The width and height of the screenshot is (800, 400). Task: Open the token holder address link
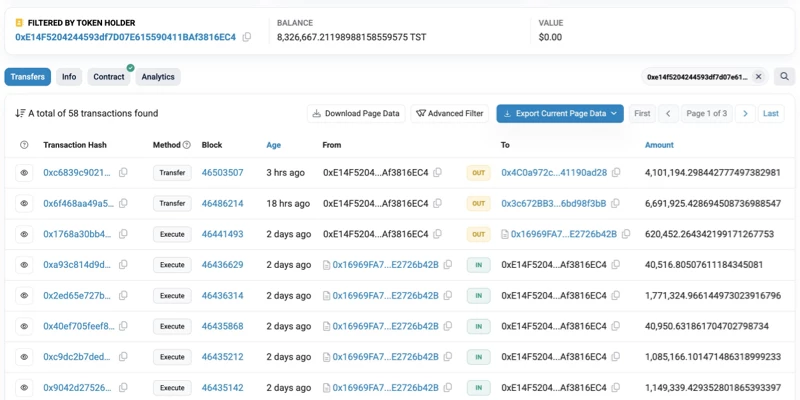pyautogui.click(x=126, y=37)
